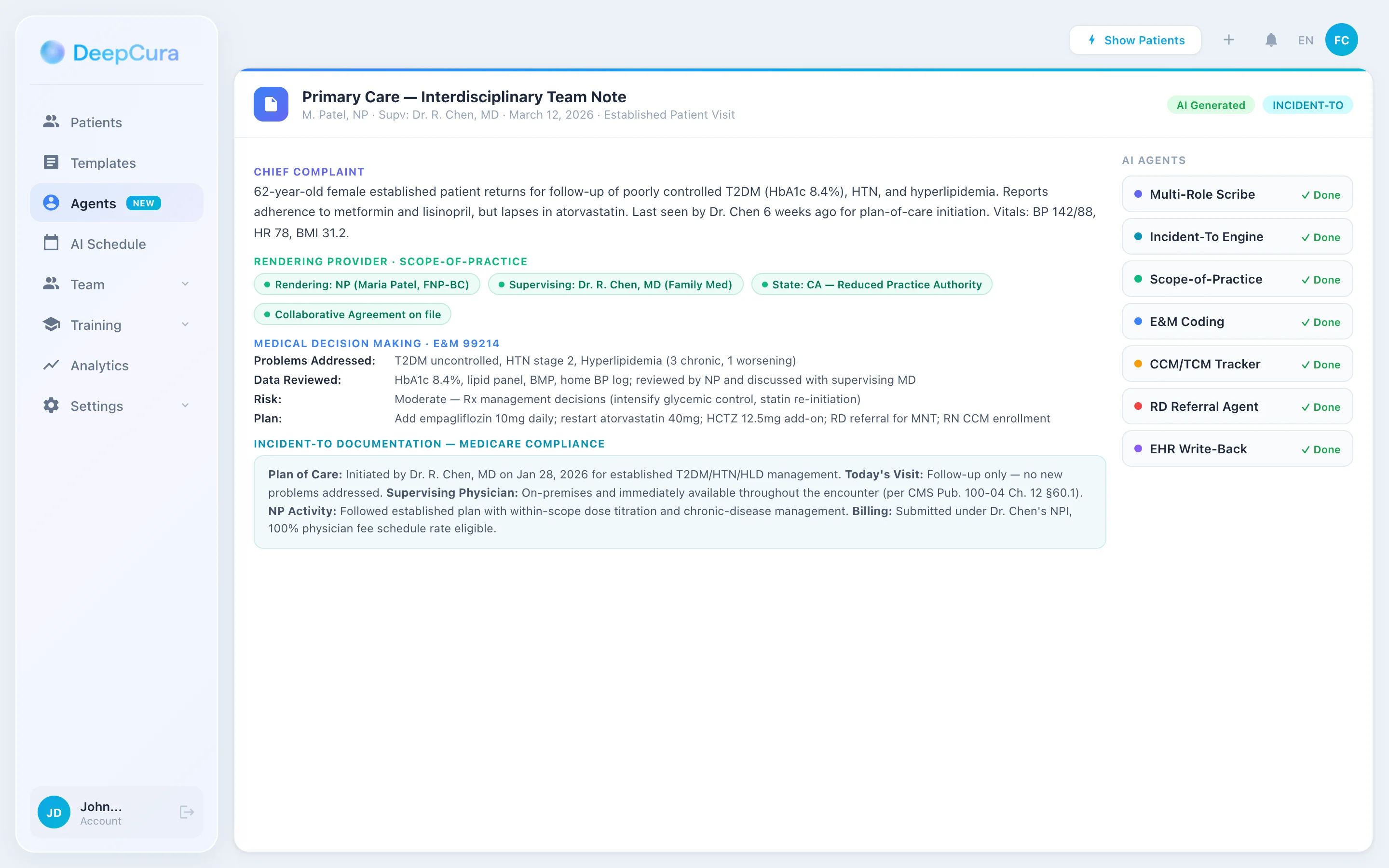Expand the Training submenu chevron
Viewport: 1389px width, 868px height.
point(185,325)
